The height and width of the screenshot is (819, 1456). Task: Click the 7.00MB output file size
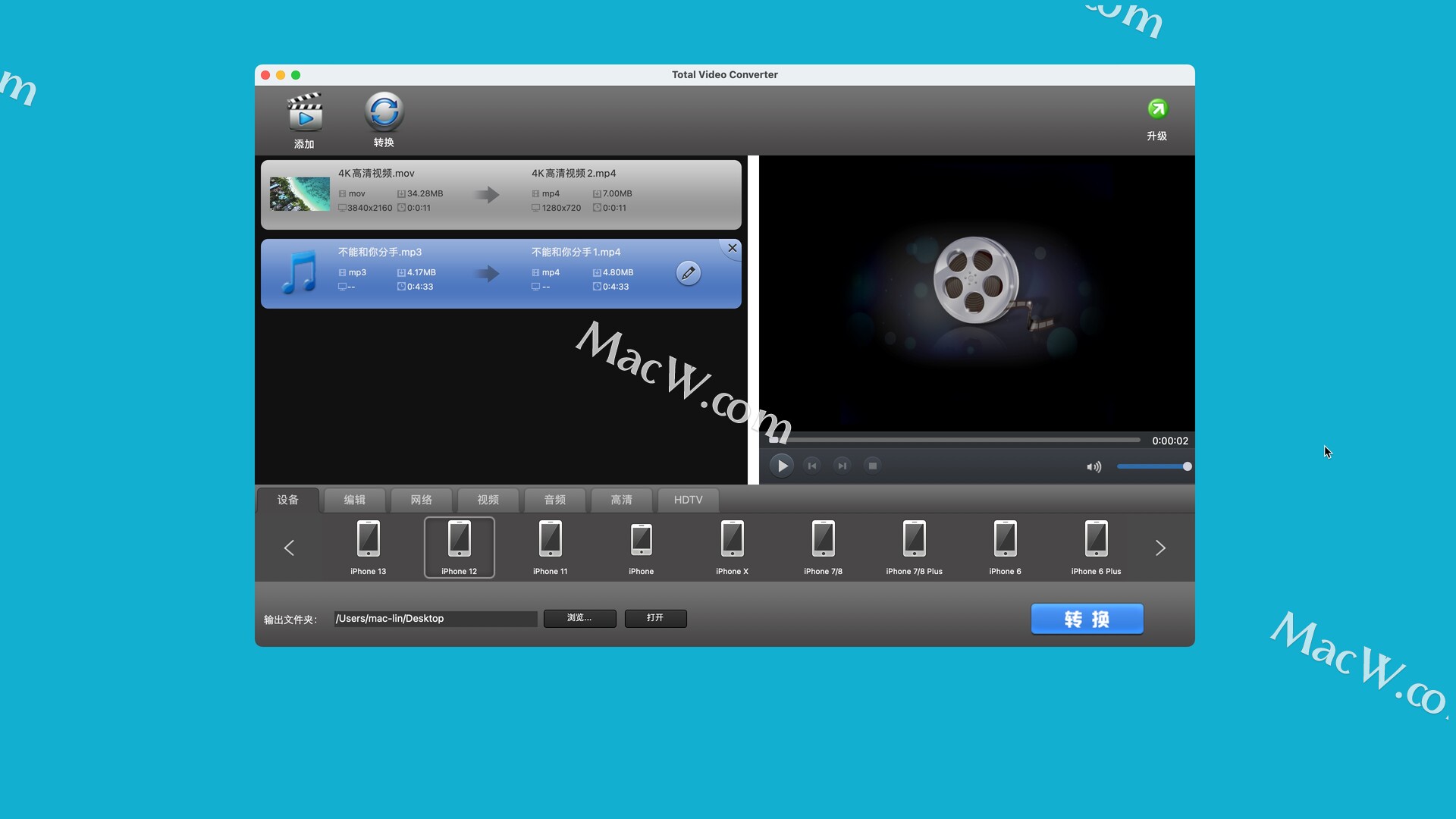[x=617, y=193]
